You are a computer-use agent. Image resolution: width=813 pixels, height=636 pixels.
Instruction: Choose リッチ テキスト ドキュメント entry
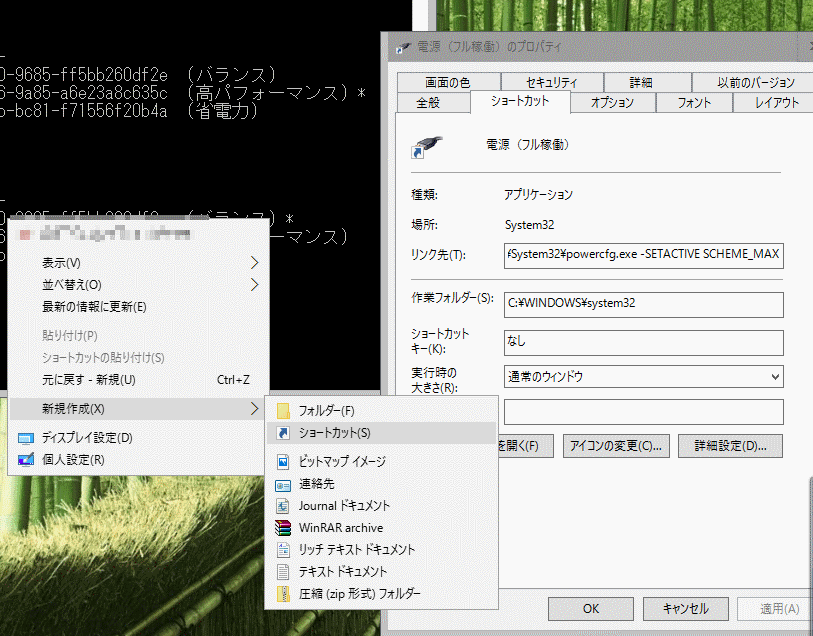(381, 549)
